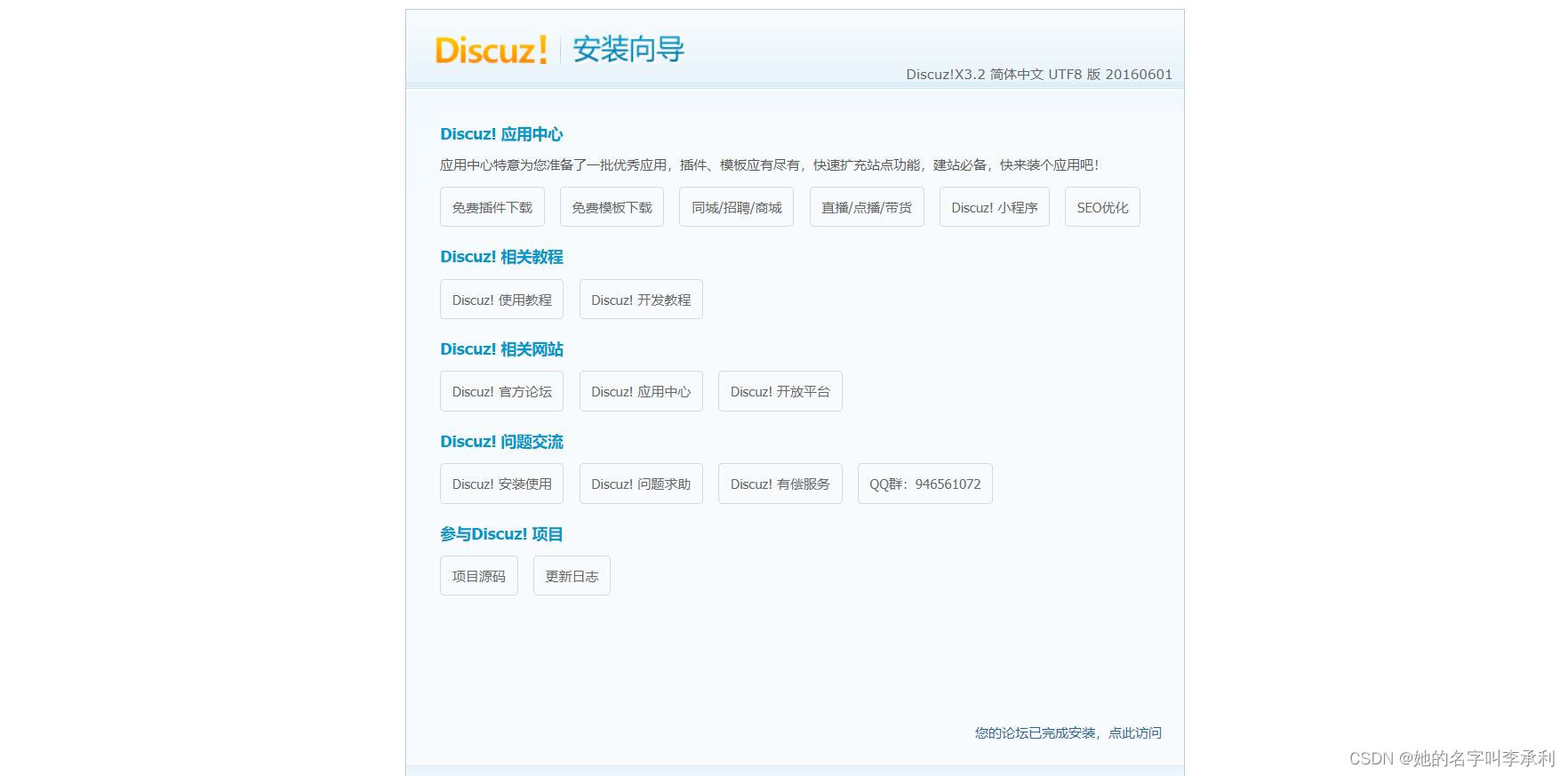Open the Discuz! 开发教程 button
The width and height of the screenshot is (1568, 776).
click(x=641, y=300)
